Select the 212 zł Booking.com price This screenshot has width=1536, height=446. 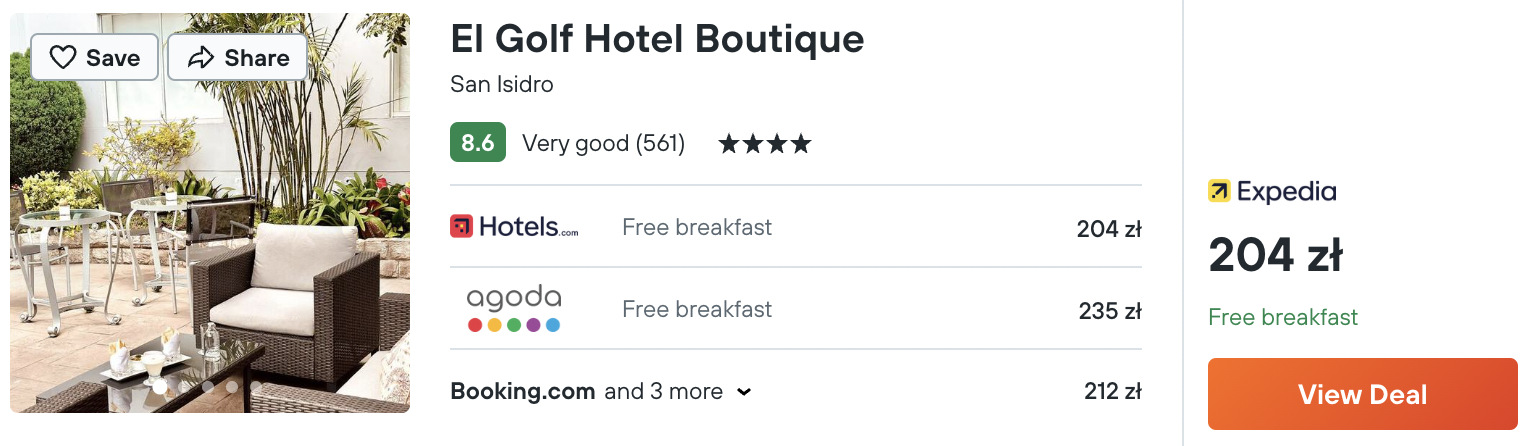(1113, 391)
